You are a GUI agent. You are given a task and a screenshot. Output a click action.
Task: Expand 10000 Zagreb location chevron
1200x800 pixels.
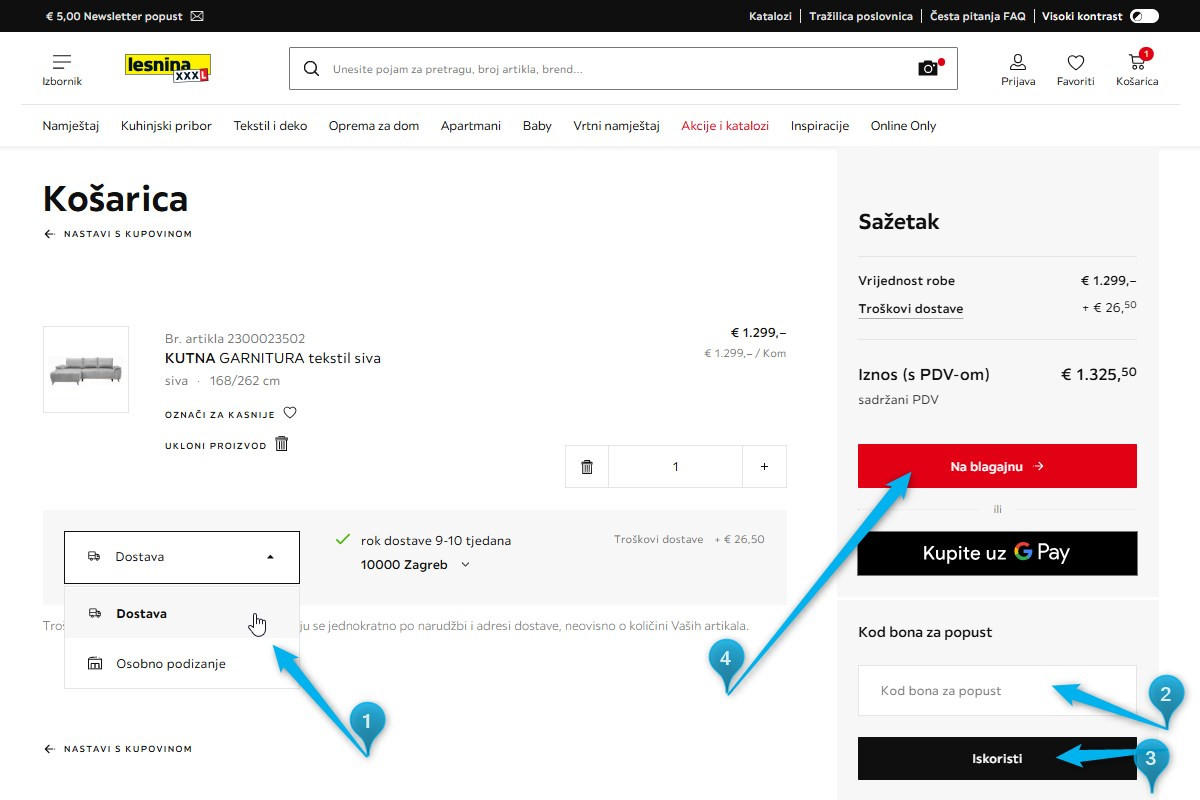point(465,565)
